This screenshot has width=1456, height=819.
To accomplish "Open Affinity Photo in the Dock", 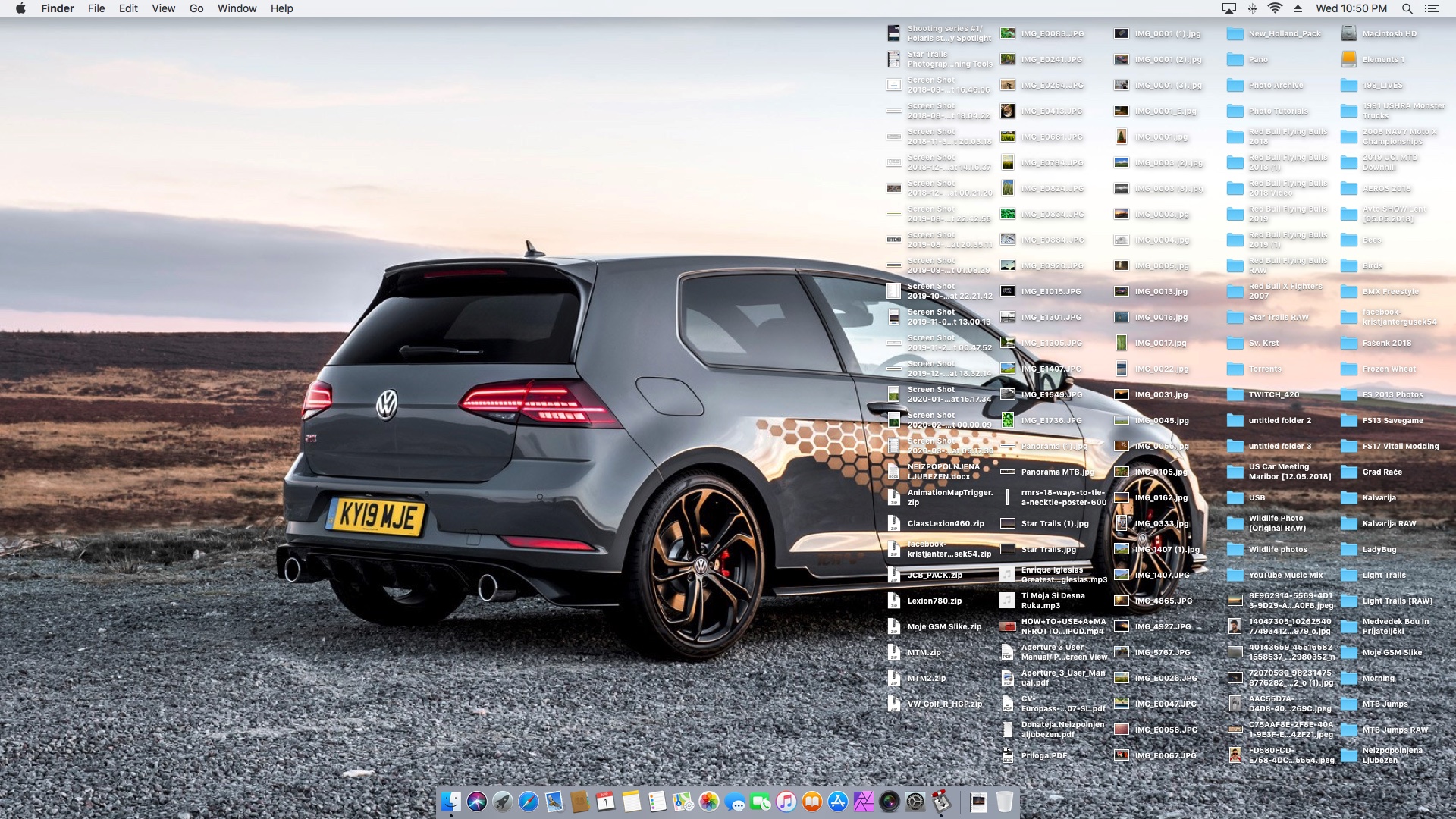I will 864,802.
